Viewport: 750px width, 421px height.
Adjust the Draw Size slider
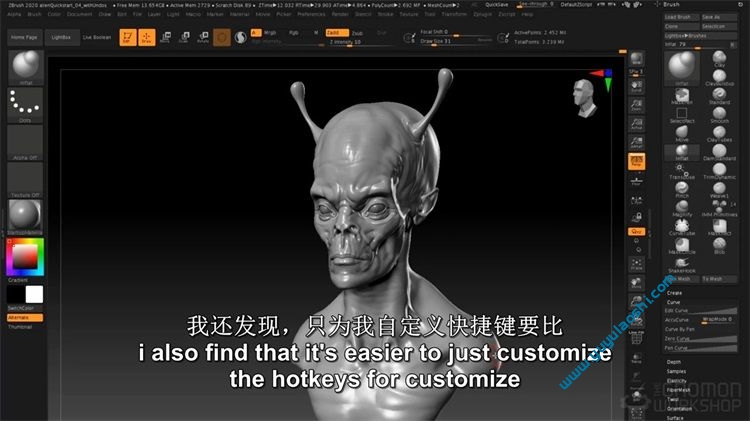click(x=456, y=42)
